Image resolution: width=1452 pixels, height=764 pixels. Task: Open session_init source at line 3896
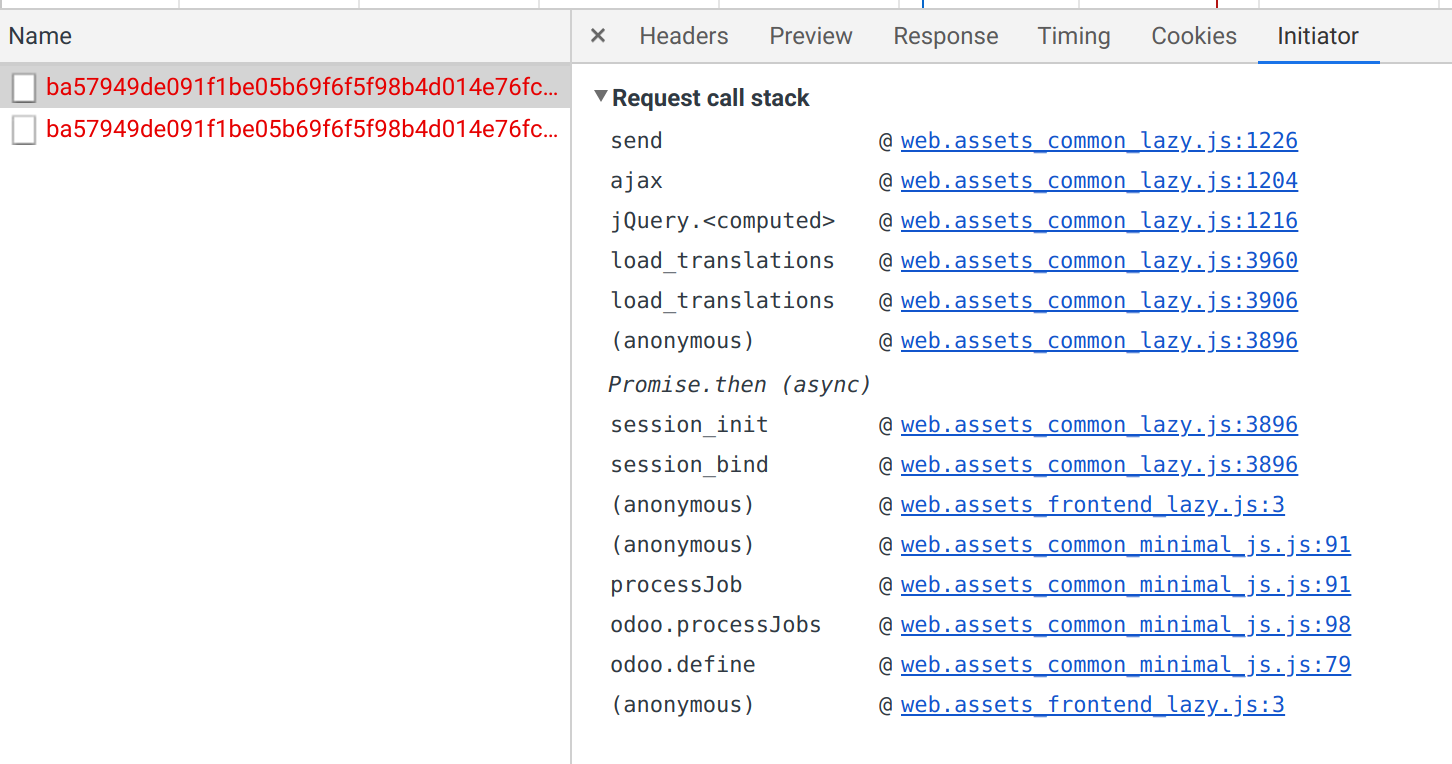[x=1099, y=424]
